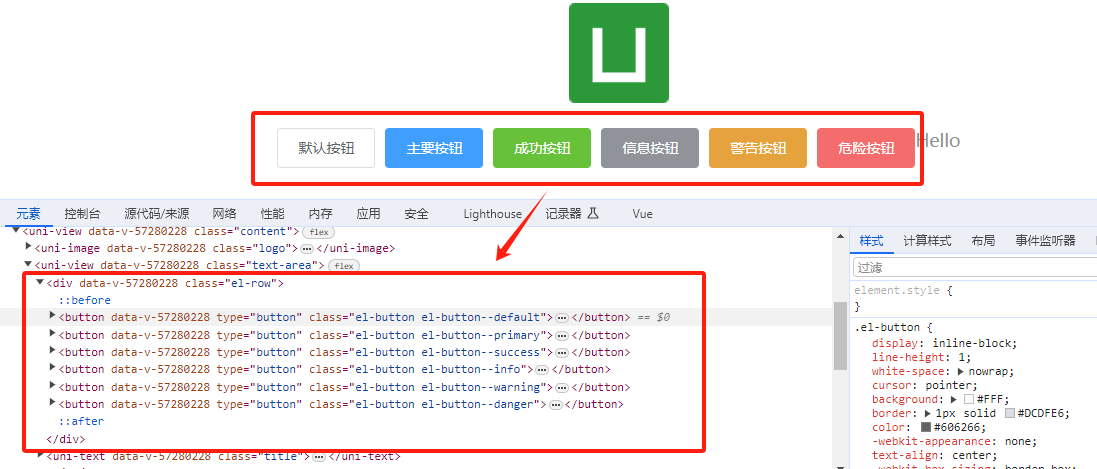
Task: Click ellipsis badge in el-button--default row
Action: click(x=562, y=318)
